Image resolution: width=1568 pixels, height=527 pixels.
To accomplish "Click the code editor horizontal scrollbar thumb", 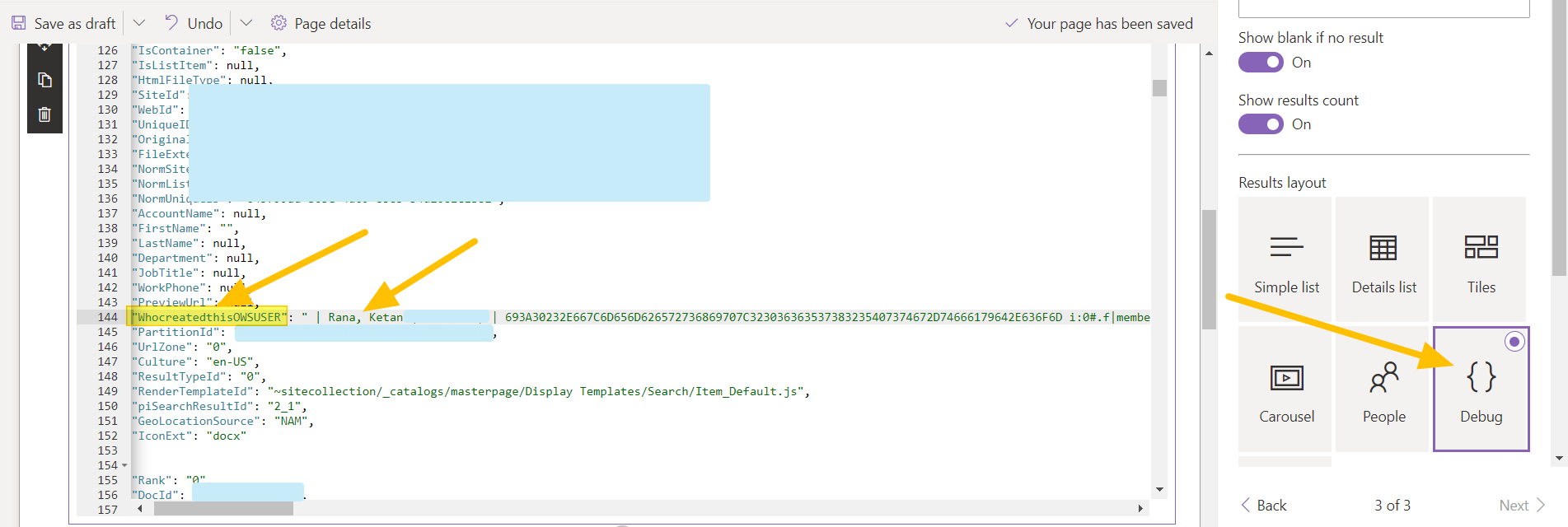I will [x=223, y=509].
